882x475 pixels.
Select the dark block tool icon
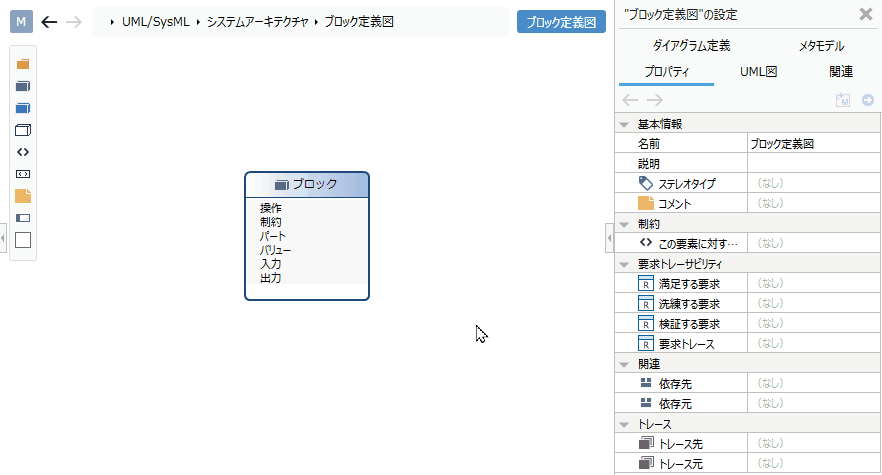23,86
